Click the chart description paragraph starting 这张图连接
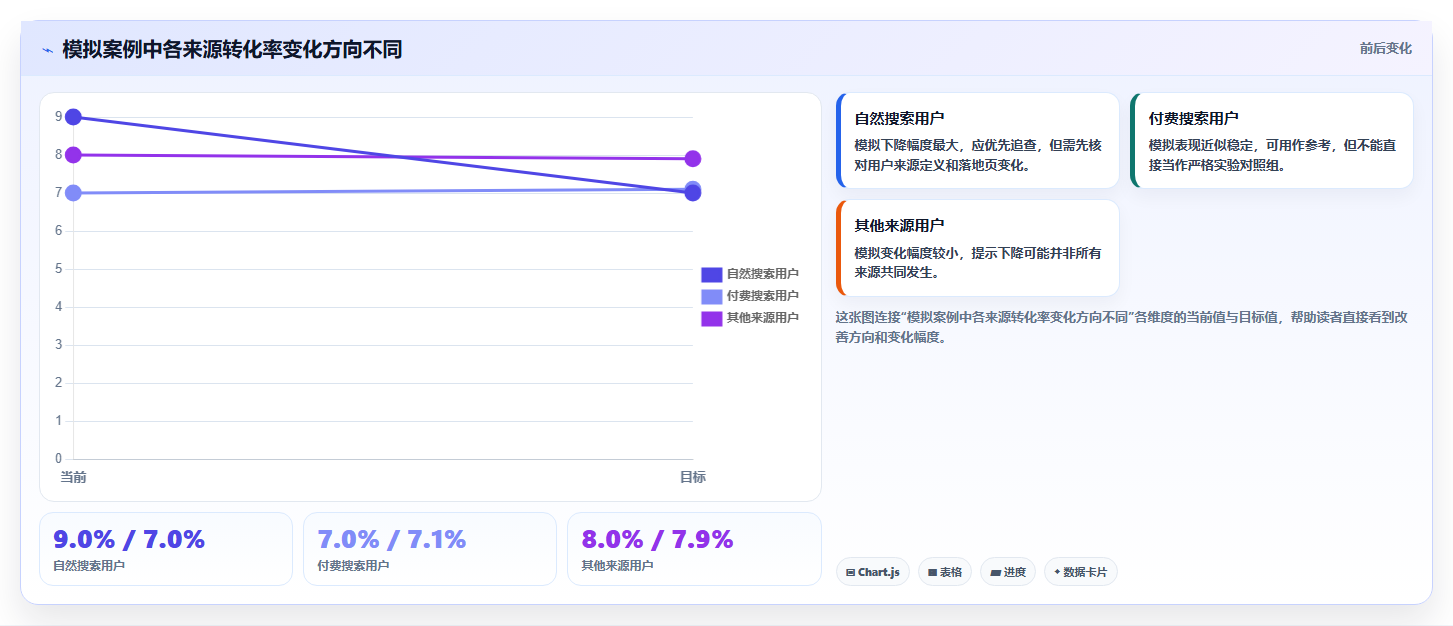Screen dimensions: 1453x626 1122,327
